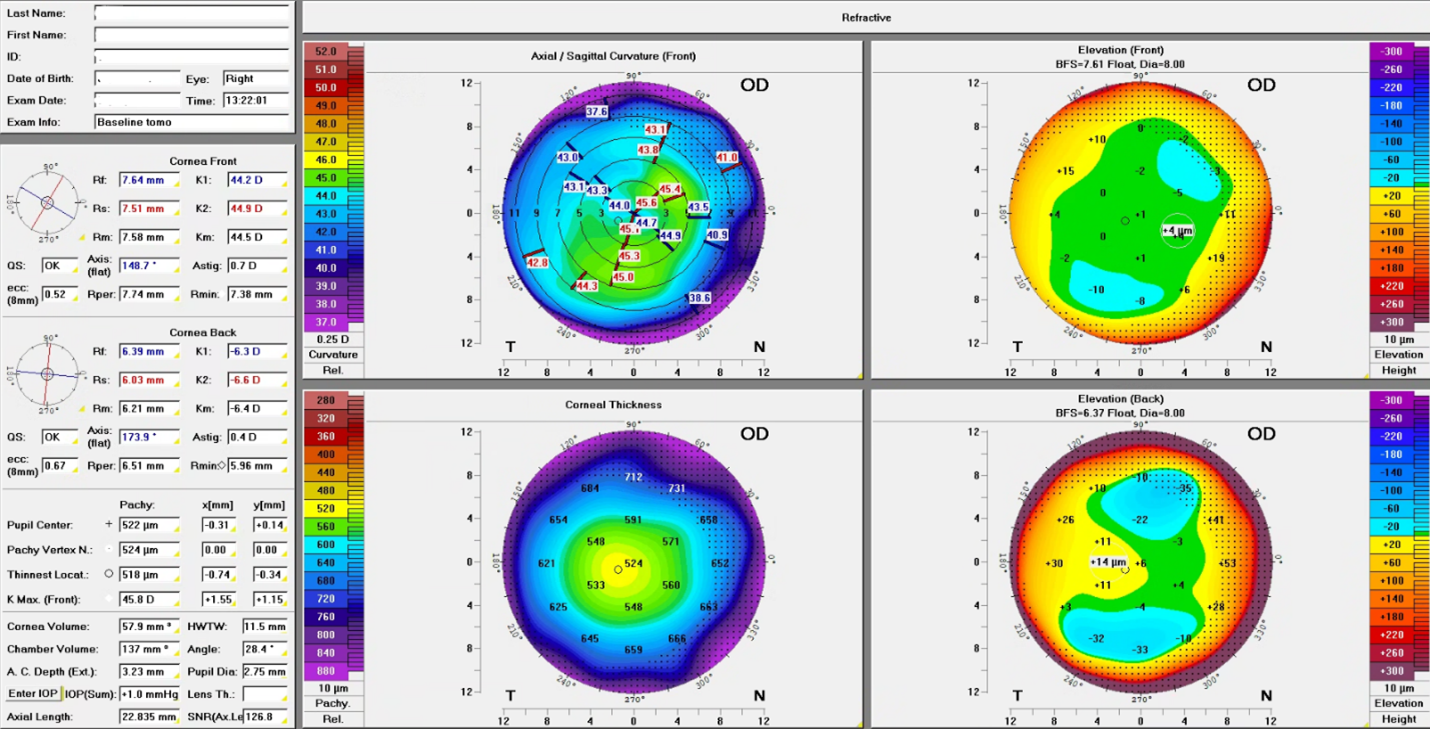1430x729 pixels.
Task: Click the Pupil Center cross symbol
Action: [x=109, y=525]
